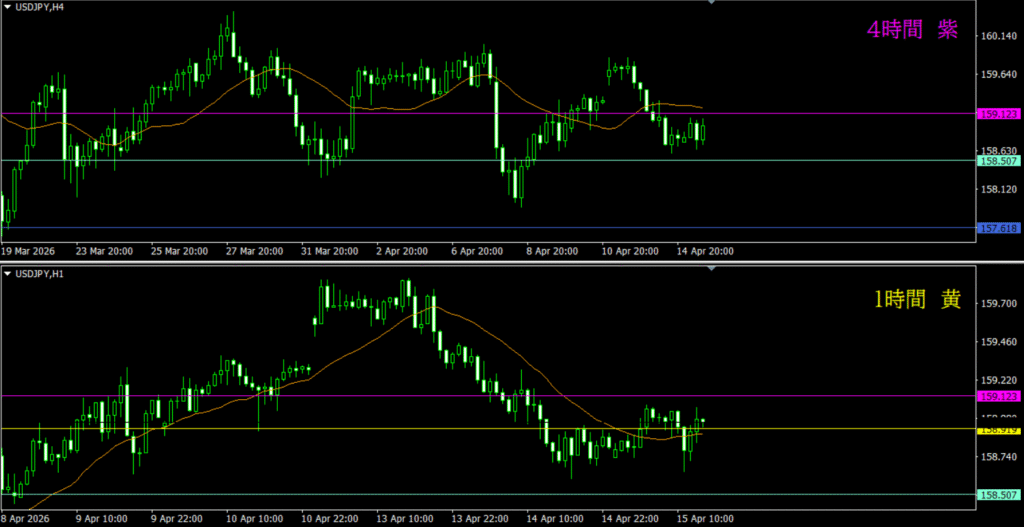
Task: Click the magenta '4時間 紫' text label
Action: [912, 31]
